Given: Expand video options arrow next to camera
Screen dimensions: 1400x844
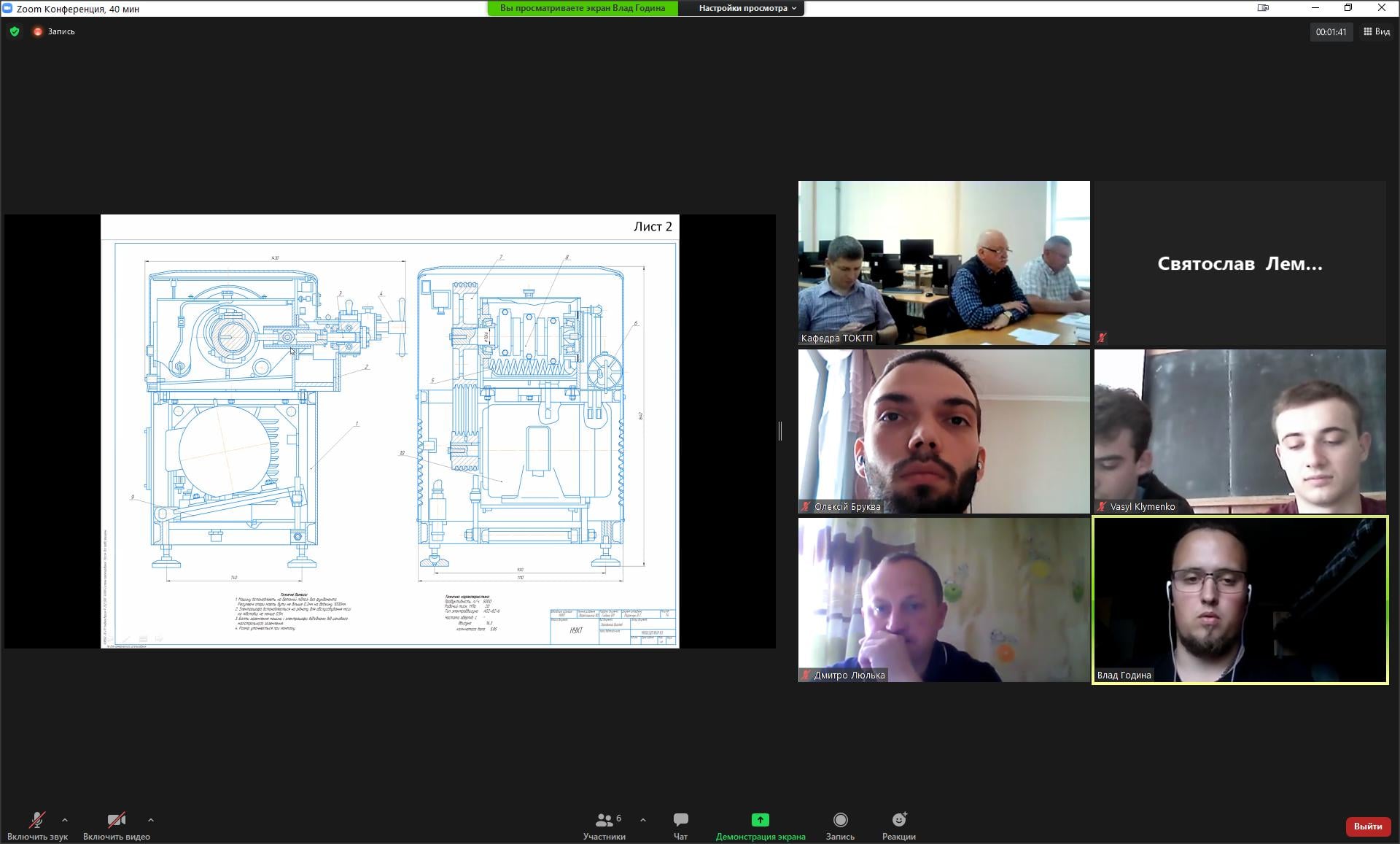Looking at the screenshot, I should pos(150,820).
